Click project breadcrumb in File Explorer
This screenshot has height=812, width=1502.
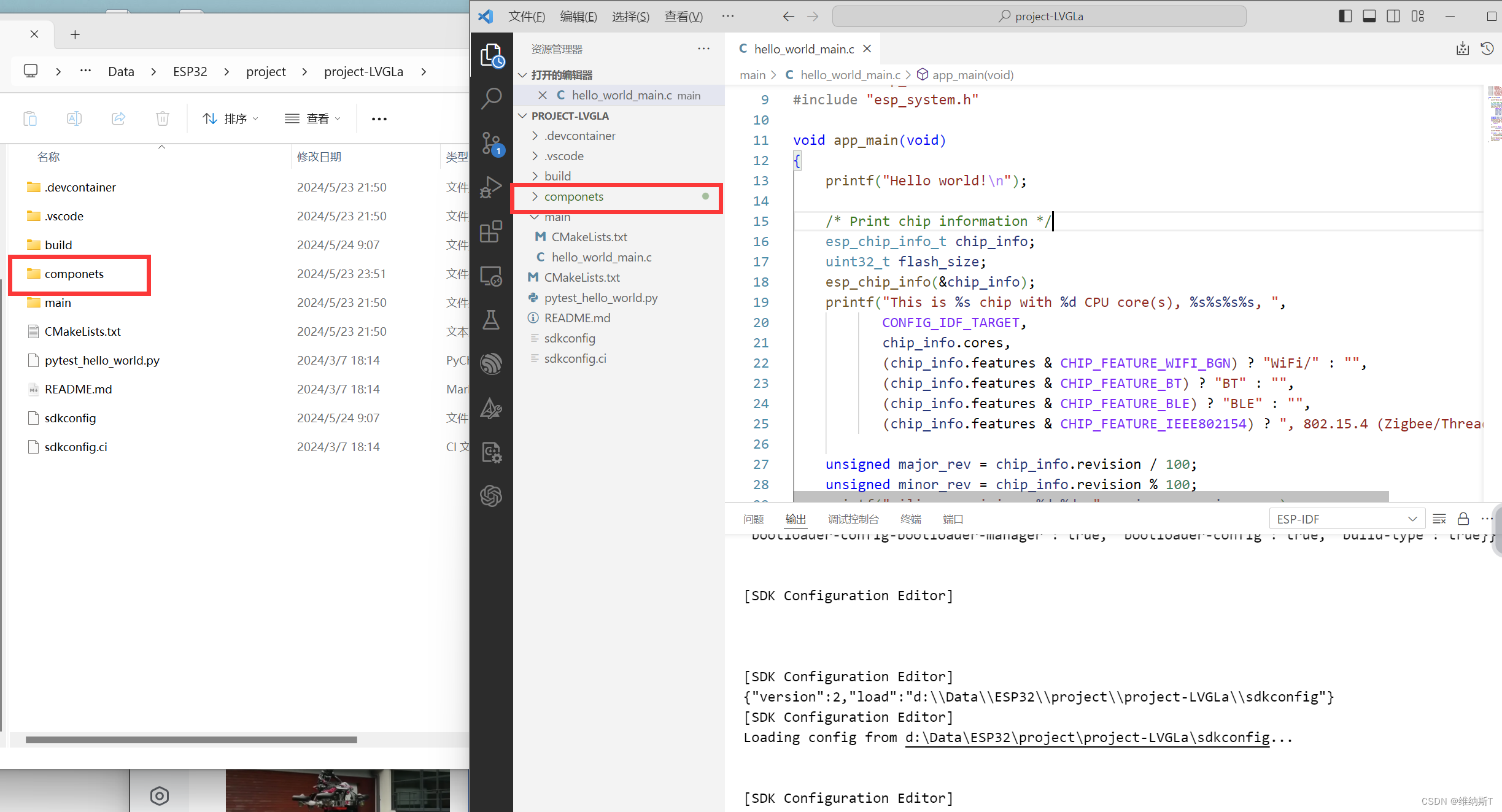266,72
